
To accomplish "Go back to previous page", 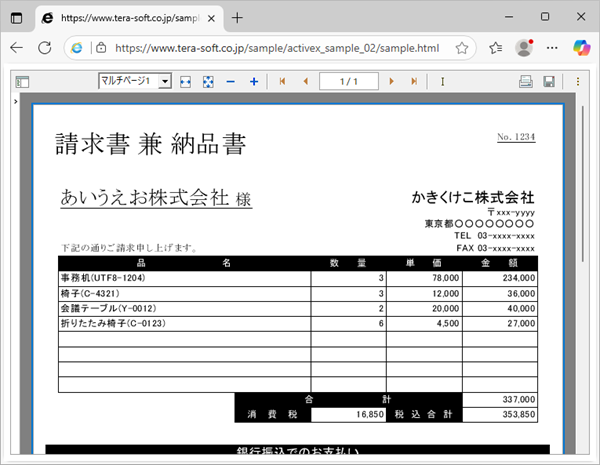I will (x=17, y=48).
